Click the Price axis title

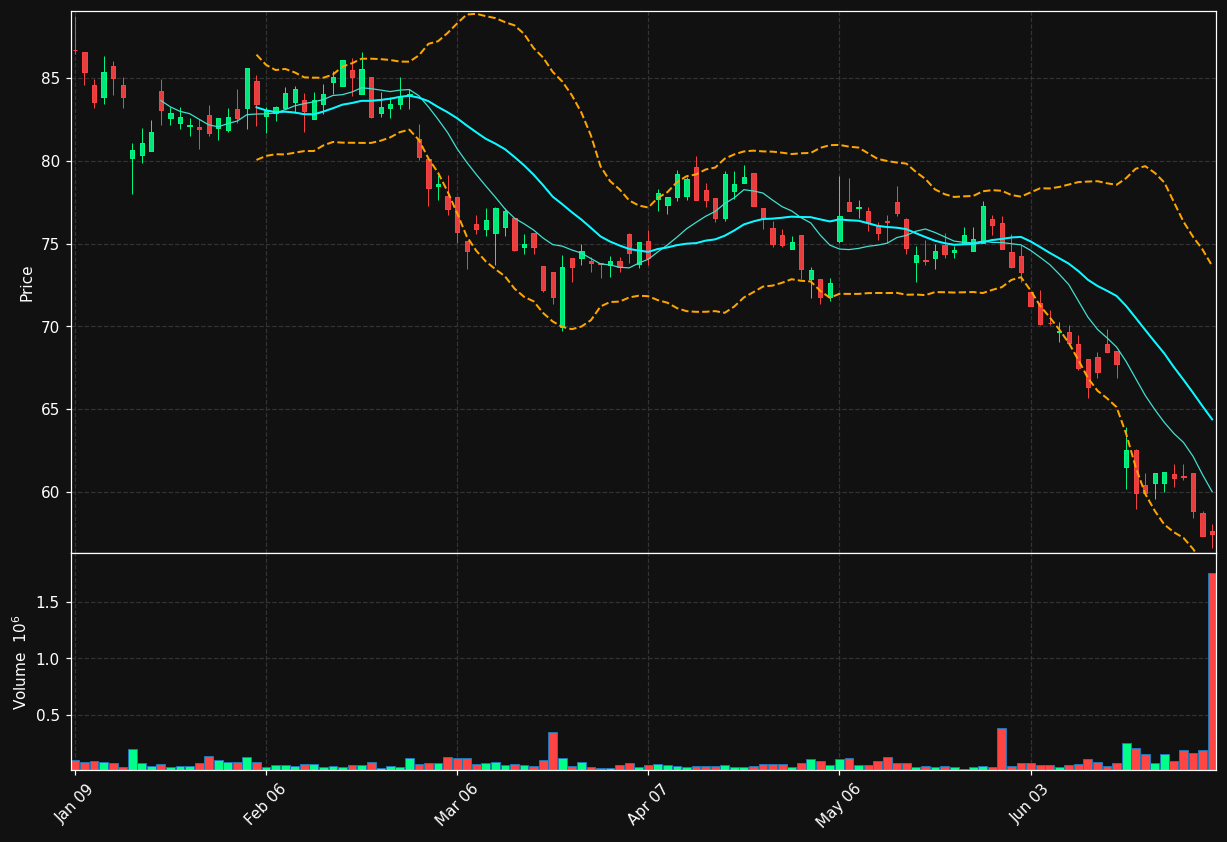pyautogui.click(x=27, y=283)
